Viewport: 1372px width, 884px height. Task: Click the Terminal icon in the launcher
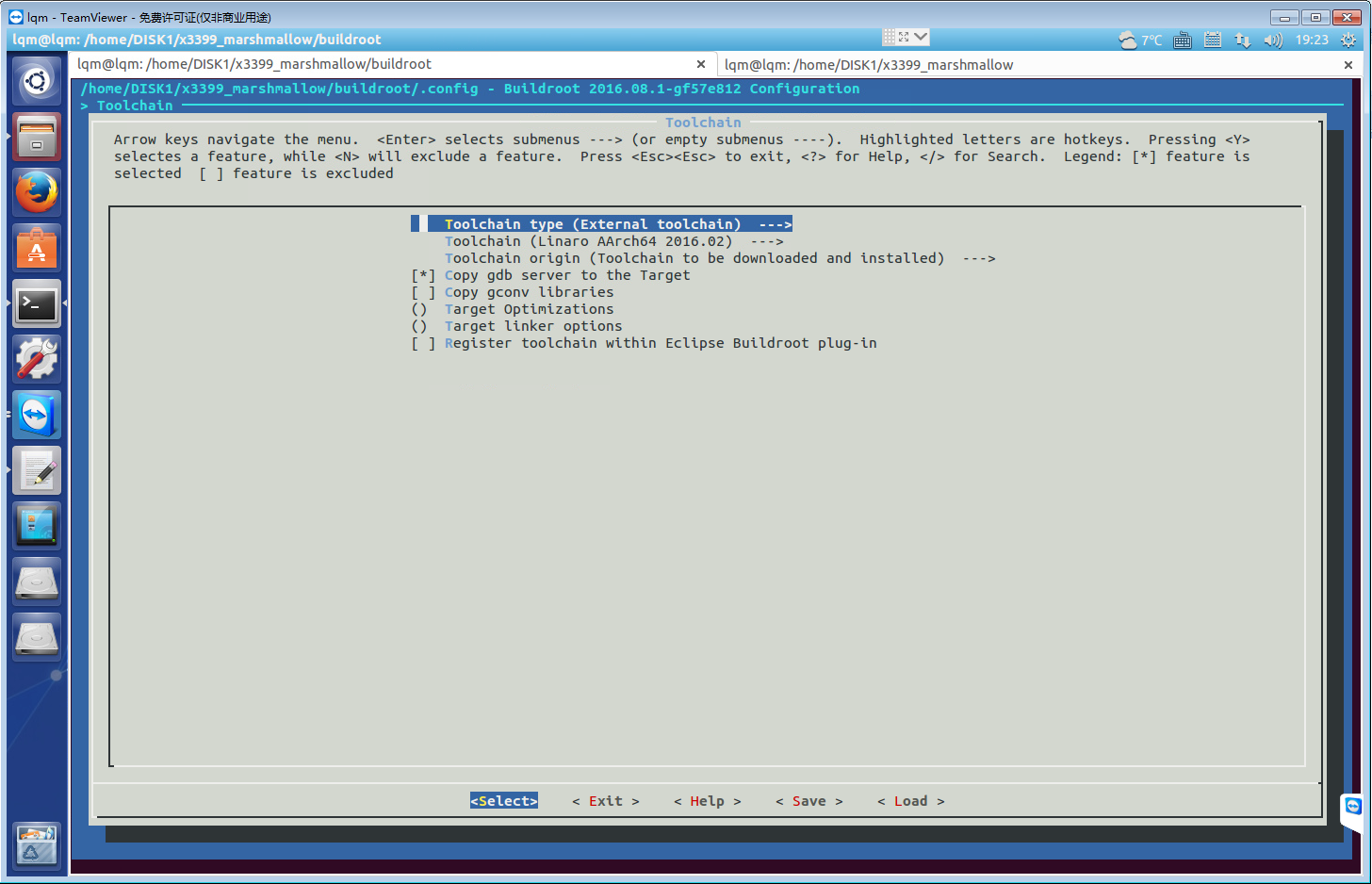(37, 303)
